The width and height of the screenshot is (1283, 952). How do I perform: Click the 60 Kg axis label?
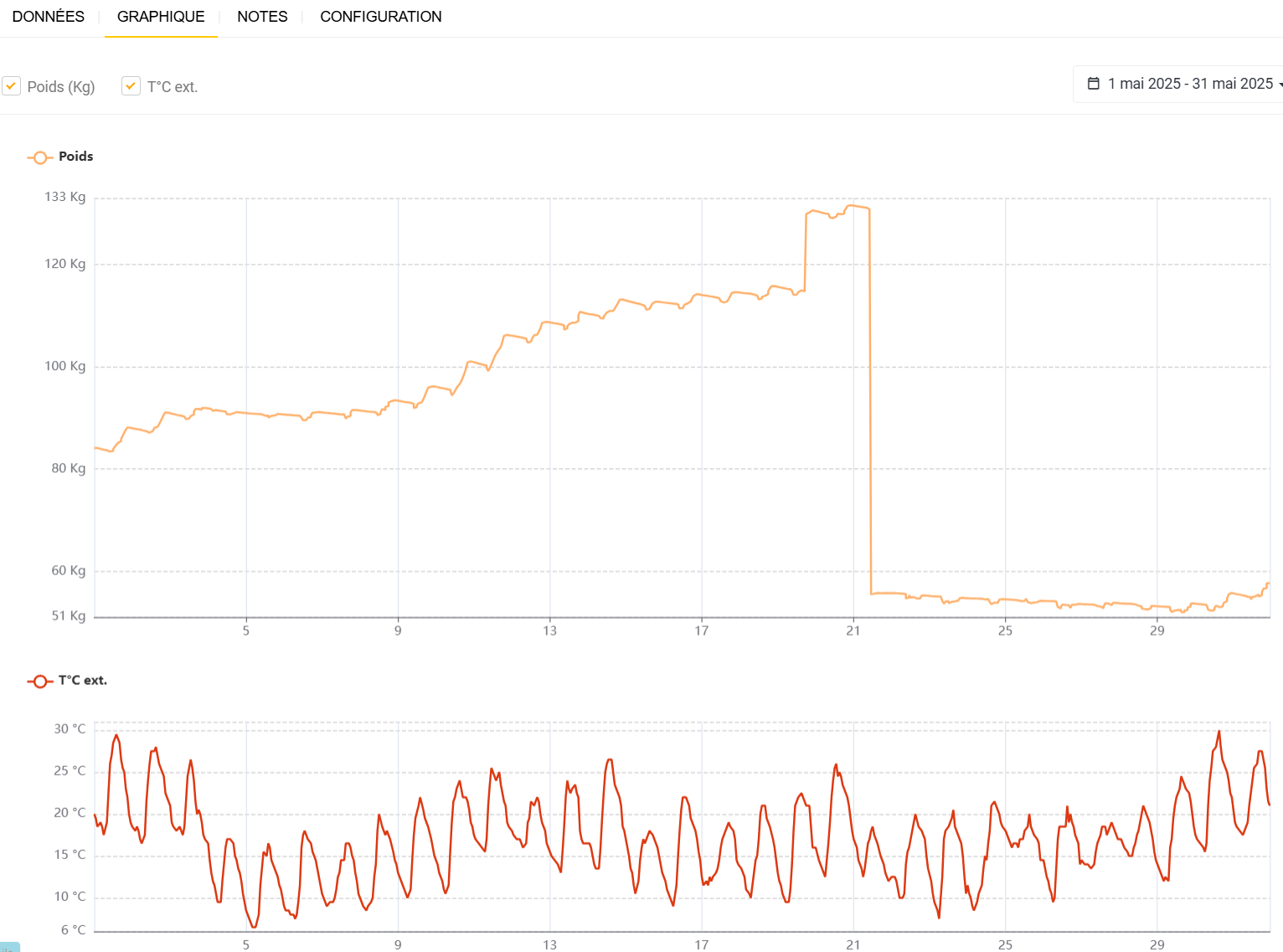click(69, 570)
